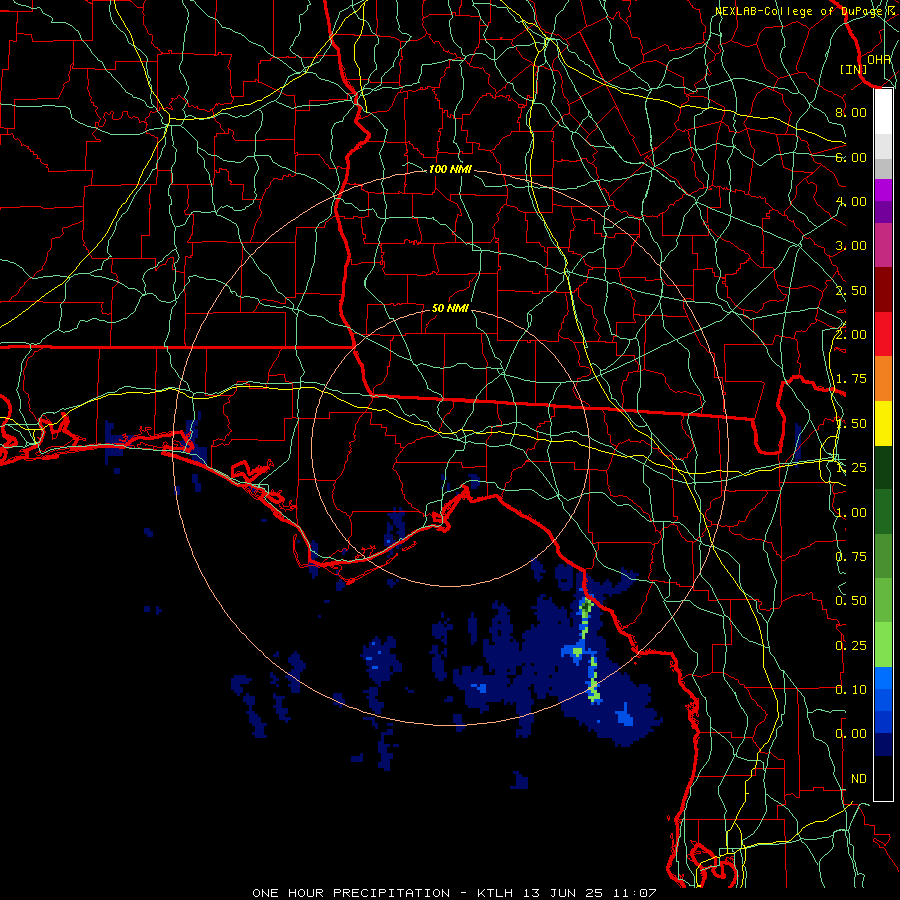Pick the orange swatch in the legend
Viewport: 900px width, 900px height.
pos(883,378)
